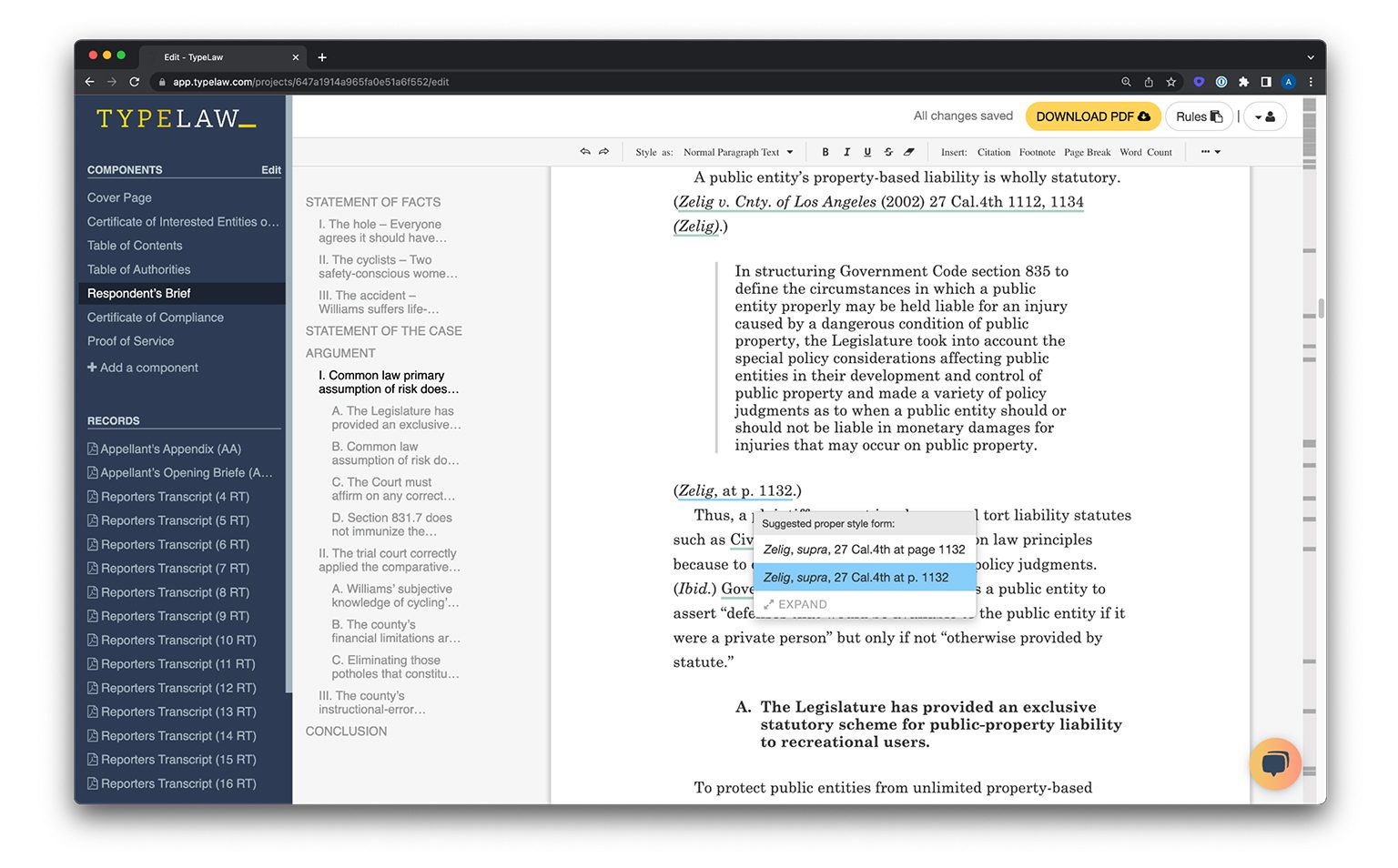The height and width of the screenshot is (868, 1398).
Task: Open the user account dropdown
Action: (x=1265, y=116)
